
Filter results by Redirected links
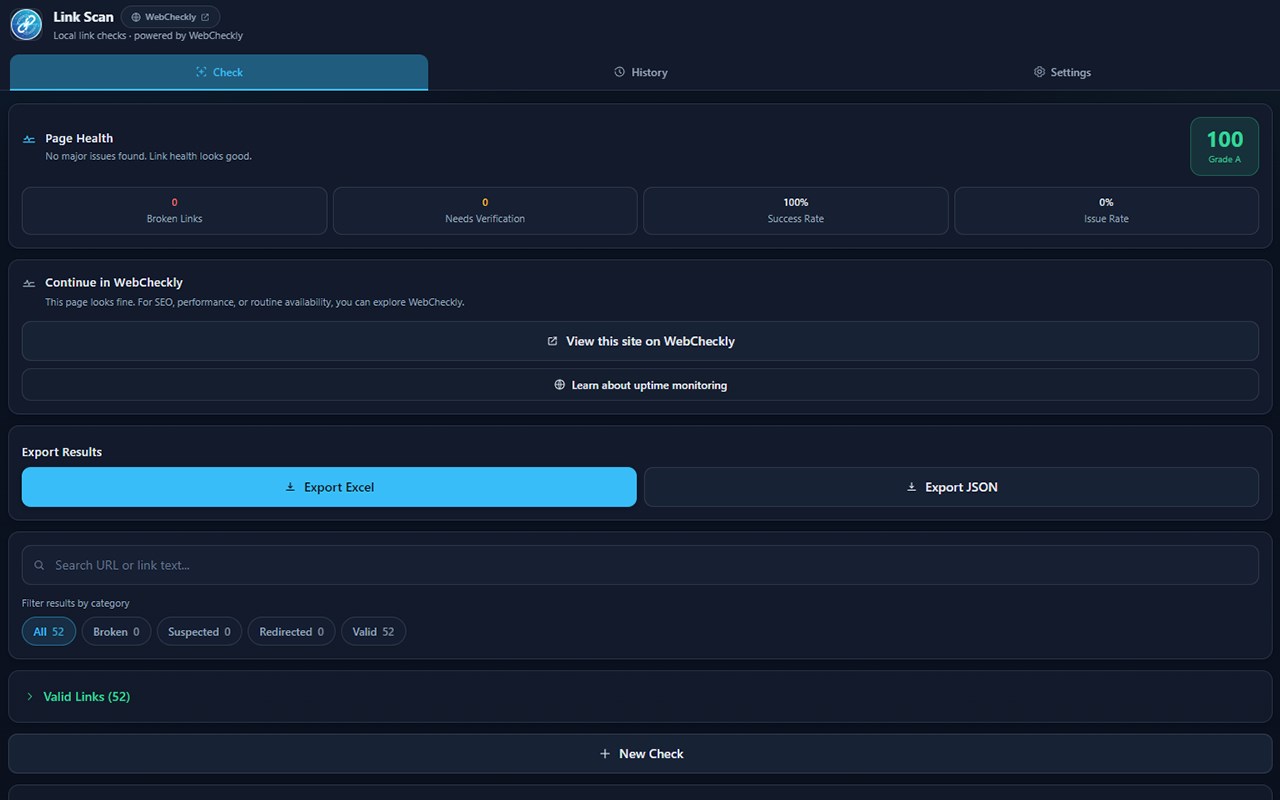pyautogui.click(x=291, y=632)
